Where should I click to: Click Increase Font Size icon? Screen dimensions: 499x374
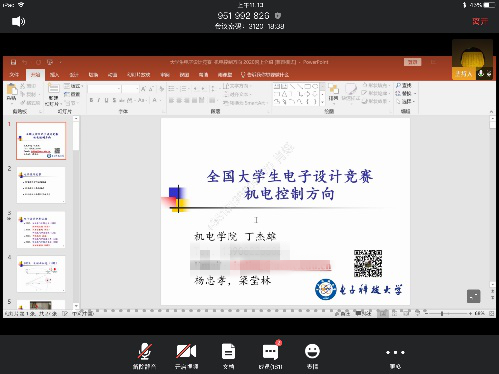[x=143, y=89]
